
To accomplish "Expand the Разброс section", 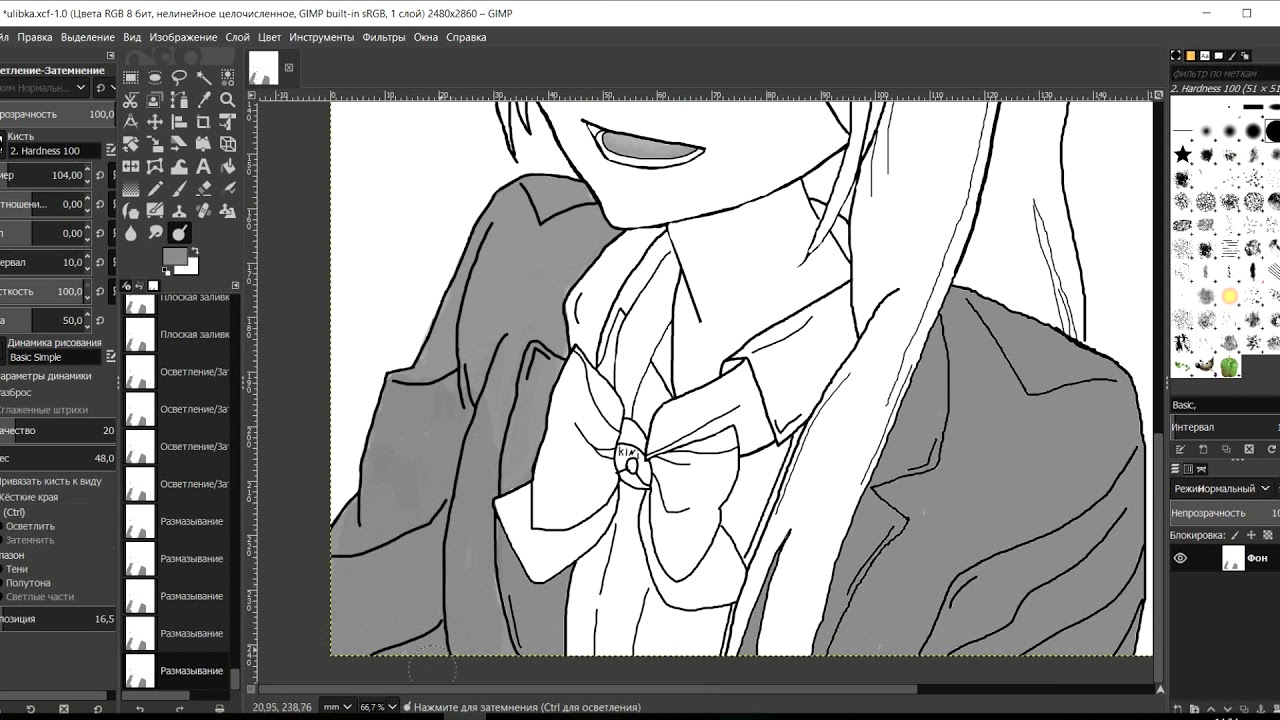I will (16, 393).
